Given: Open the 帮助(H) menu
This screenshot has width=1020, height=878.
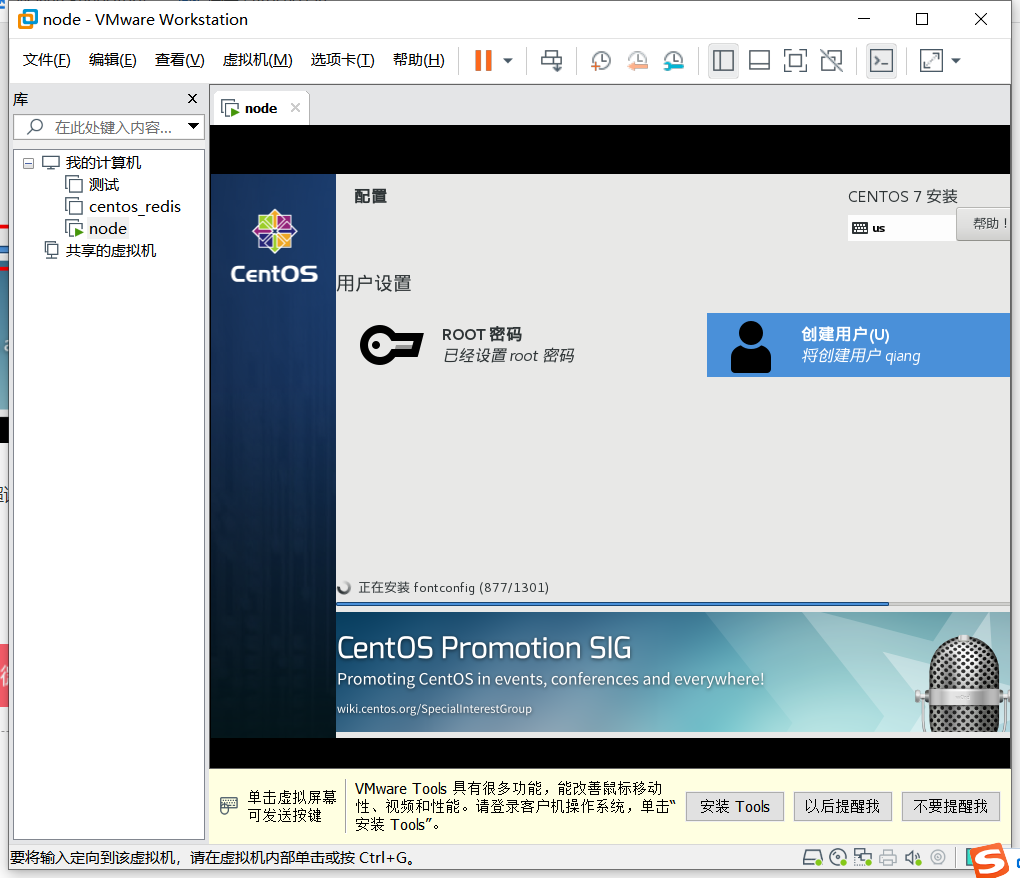Looking at the screenshot, I should click(419, 60).
